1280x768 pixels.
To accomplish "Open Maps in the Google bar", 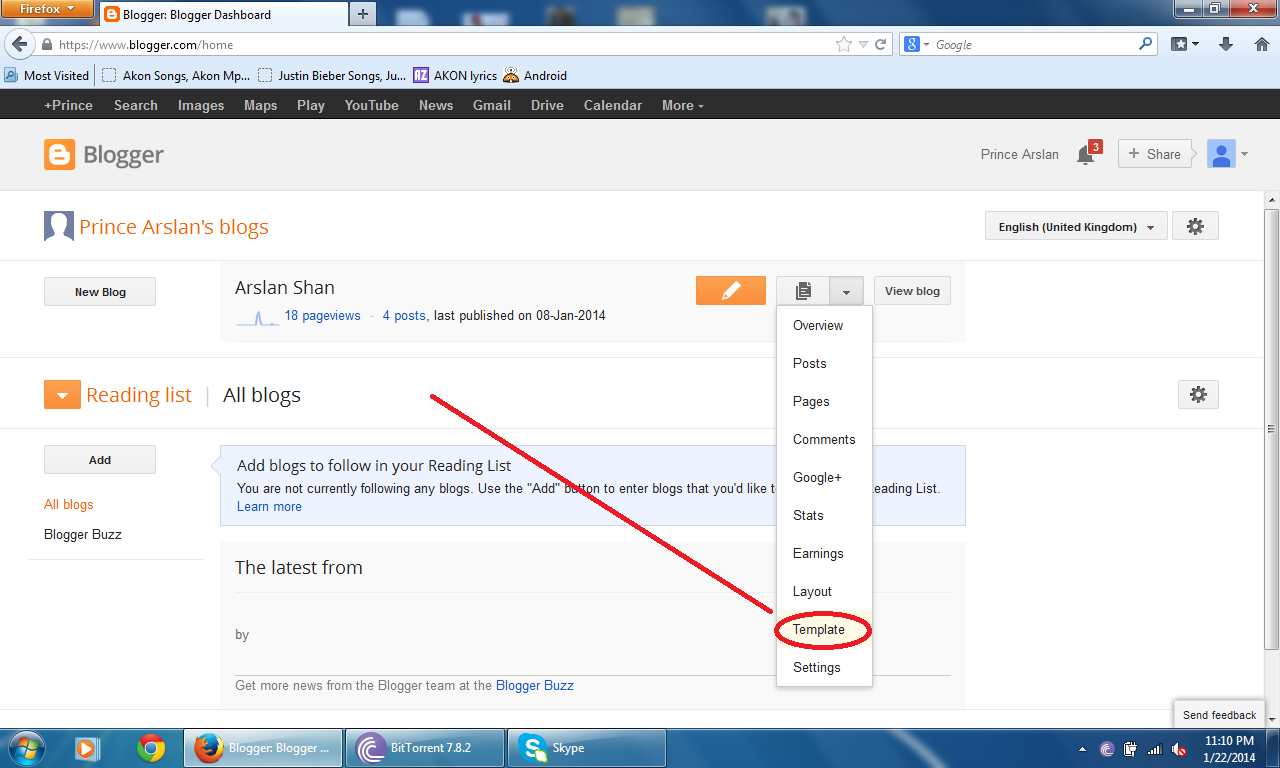I will [261, 105].
